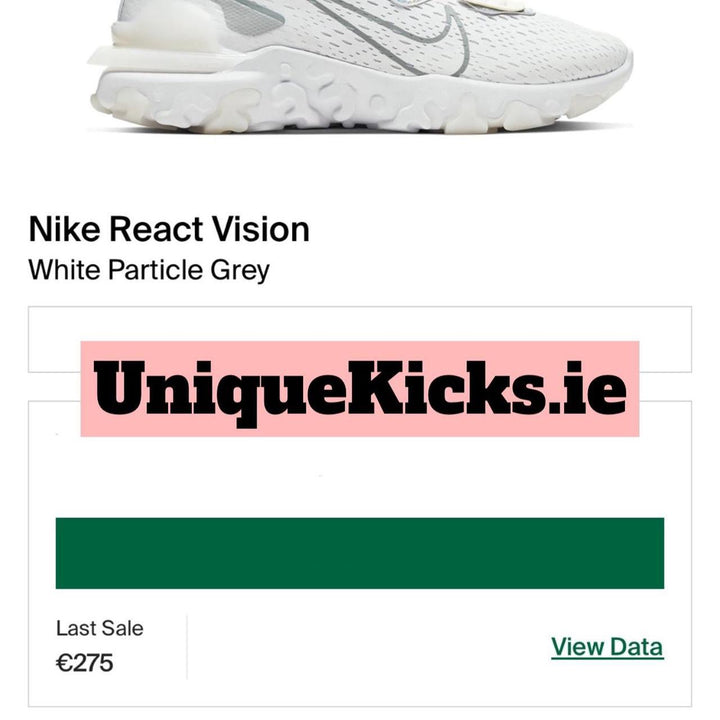This screenshot has width=720, height=720.
Task: Open the View Data link
Action: 607,647
